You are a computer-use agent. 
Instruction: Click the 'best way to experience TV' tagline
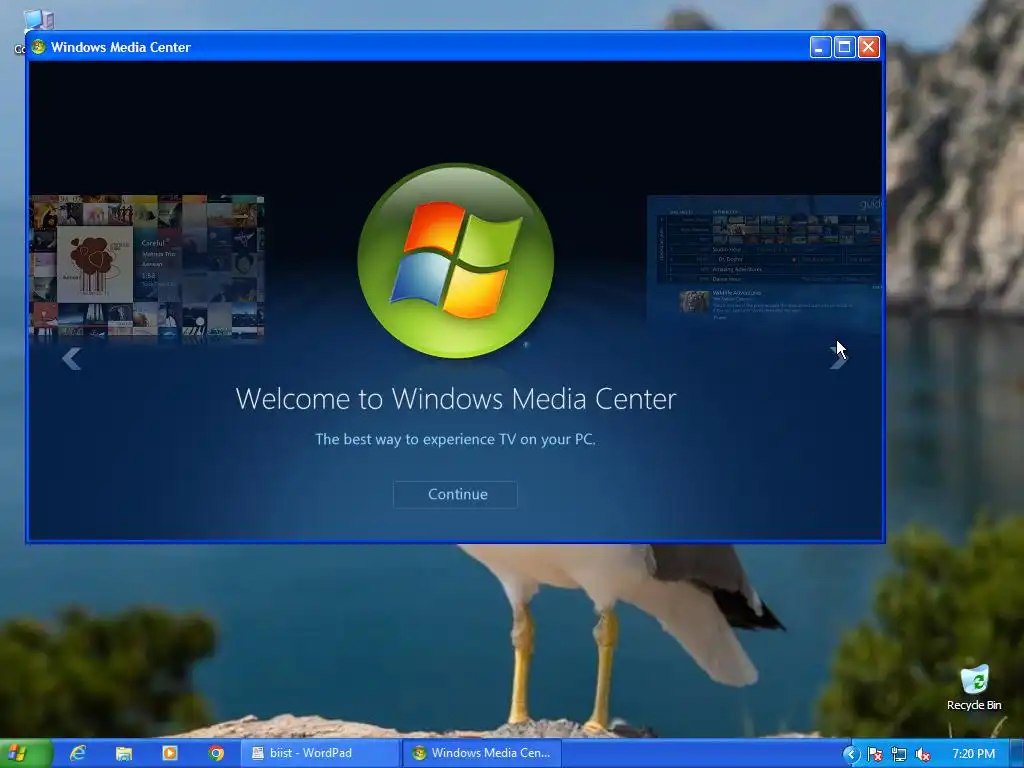click(455, 440)
